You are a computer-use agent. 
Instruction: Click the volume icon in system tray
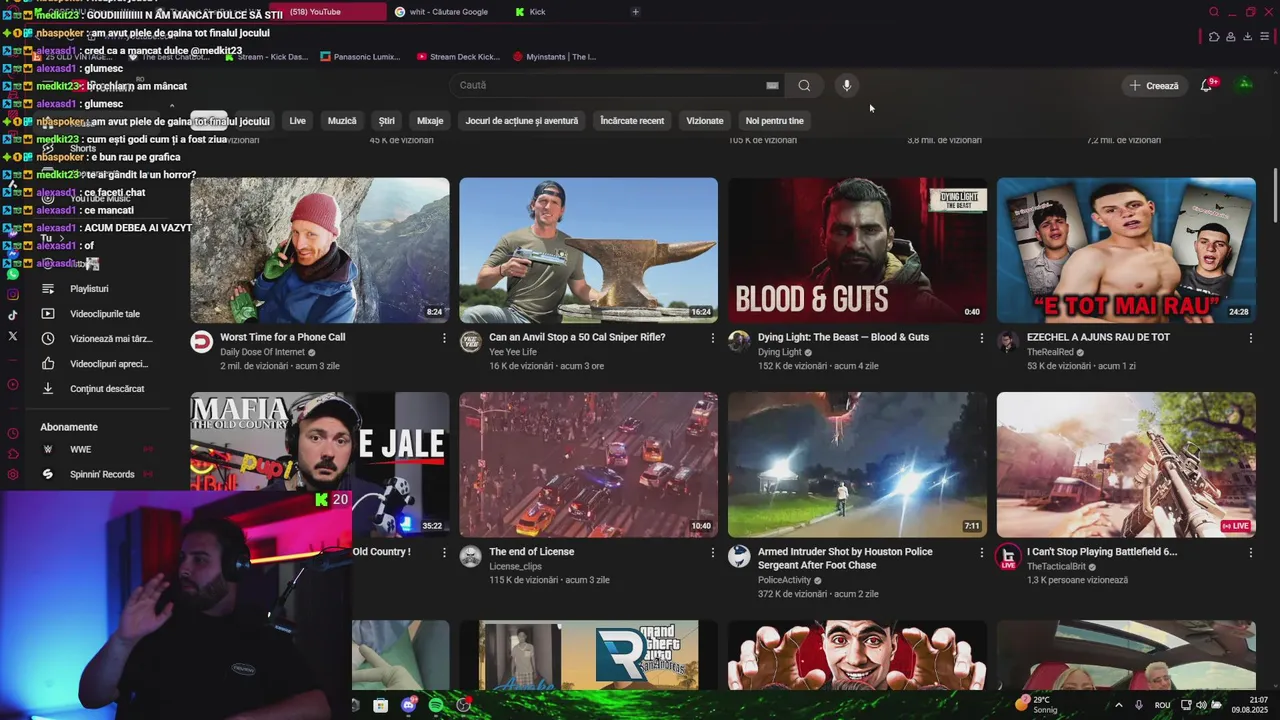click(1201, 705)
